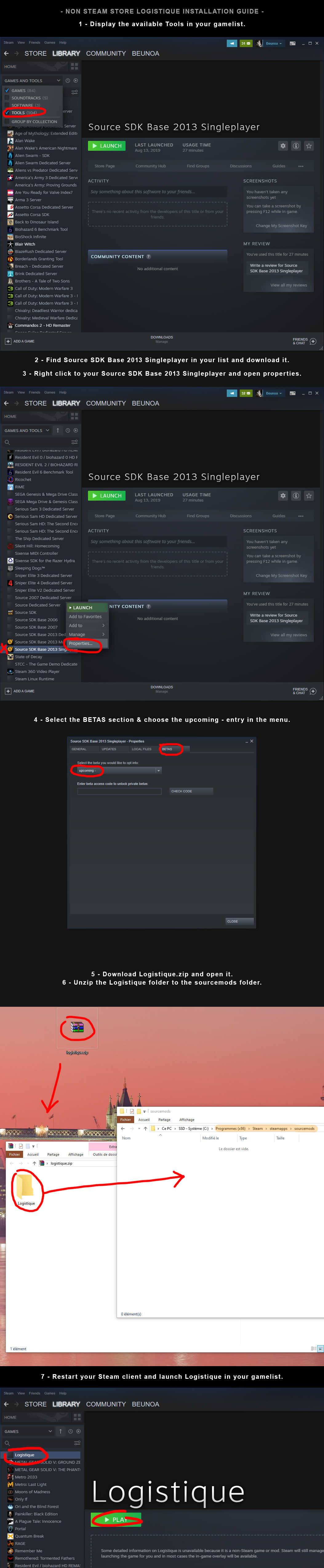Viewport: 324px width, 1568px height.
Task: Click the Portal game icon in library list
Action: (10, 1528)
